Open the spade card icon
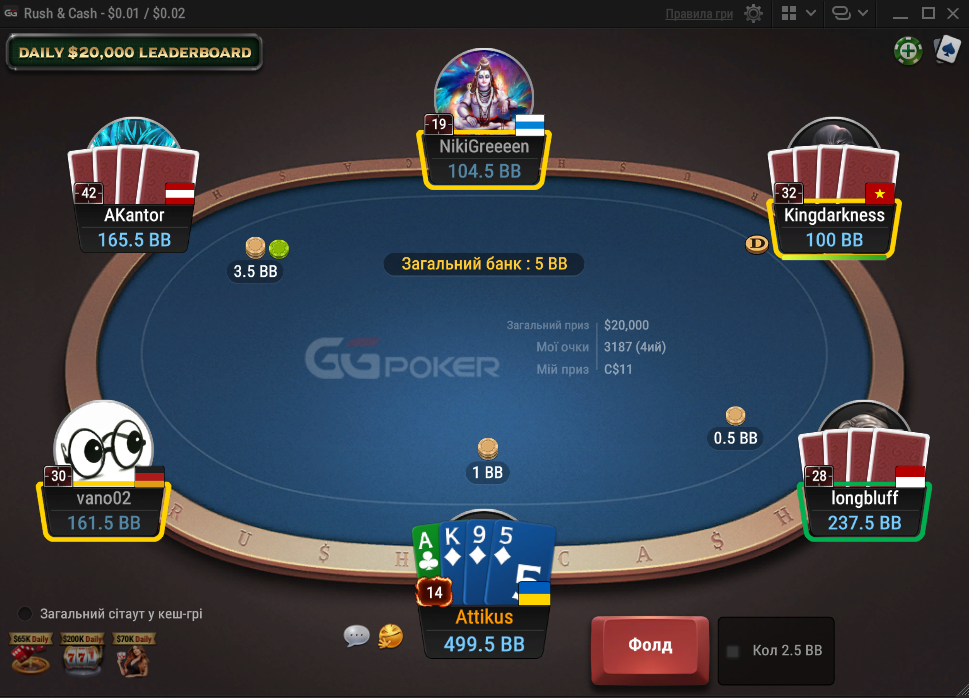 (947, 49)
